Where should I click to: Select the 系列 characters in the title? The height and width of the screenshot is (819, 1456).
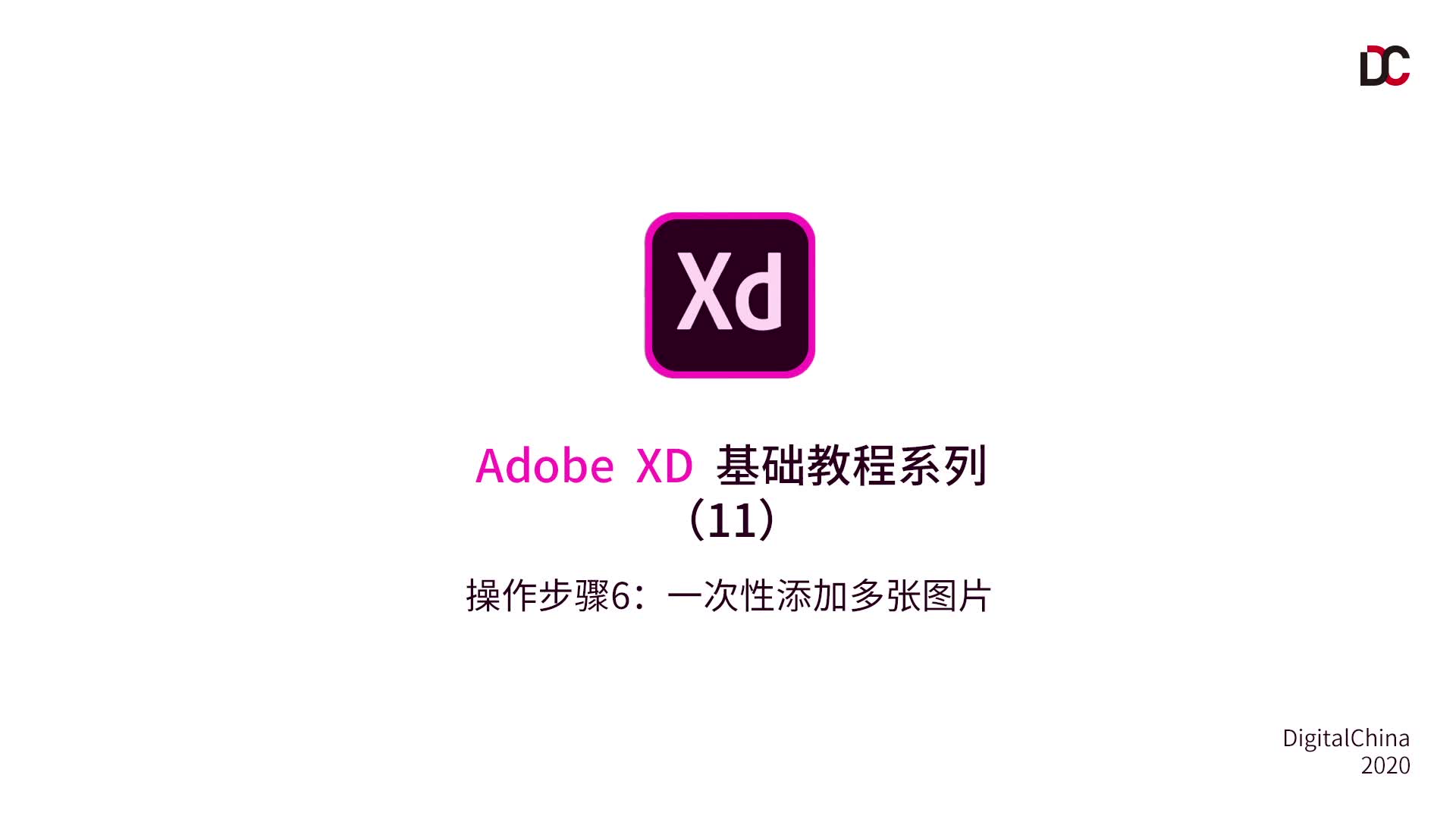pos(943,465)
